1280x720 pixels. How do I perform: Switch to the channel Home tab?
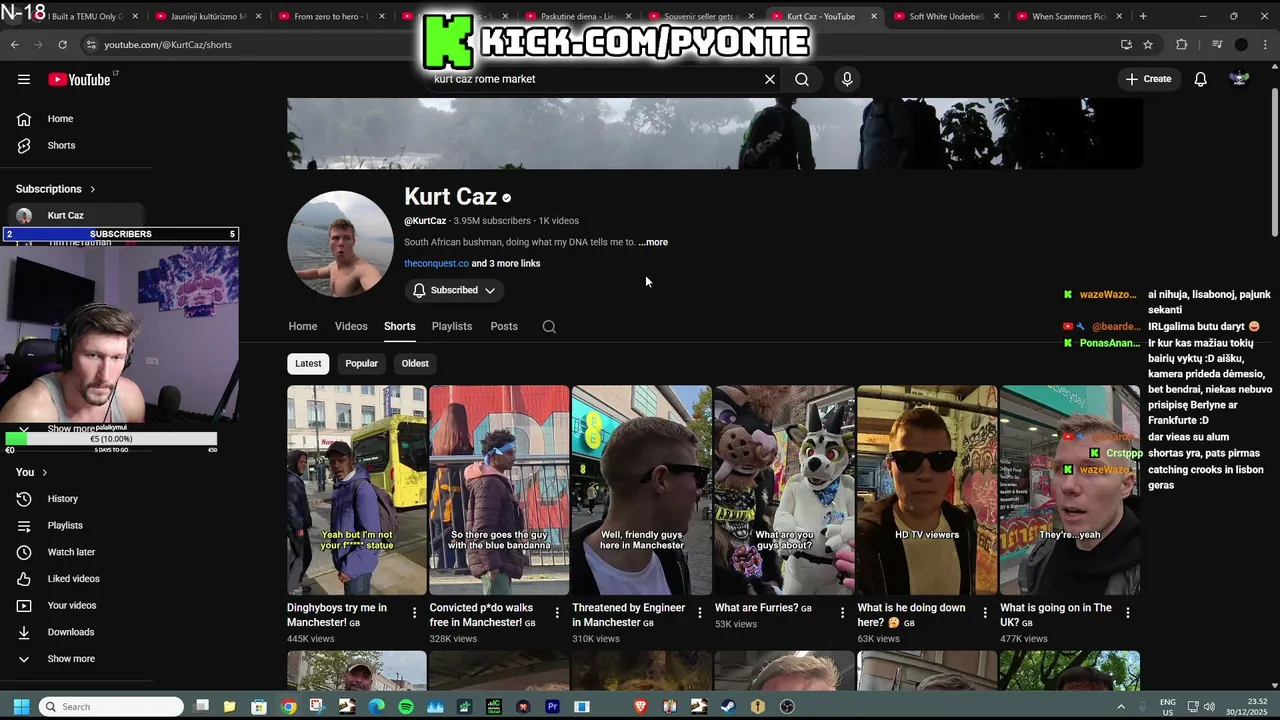point(303,326)
